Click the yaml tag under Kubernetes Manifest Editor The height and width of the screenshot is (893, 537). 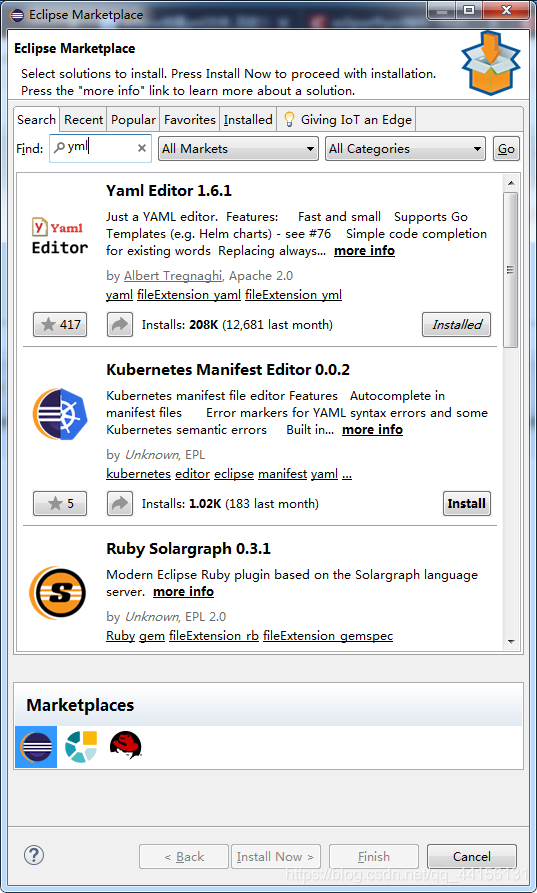[x=324, y=474]
